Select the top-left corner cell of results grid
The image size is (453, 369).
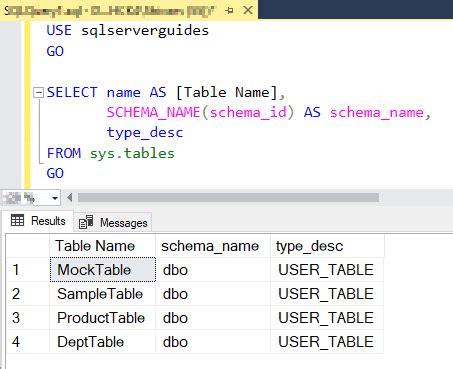(28, 246)
